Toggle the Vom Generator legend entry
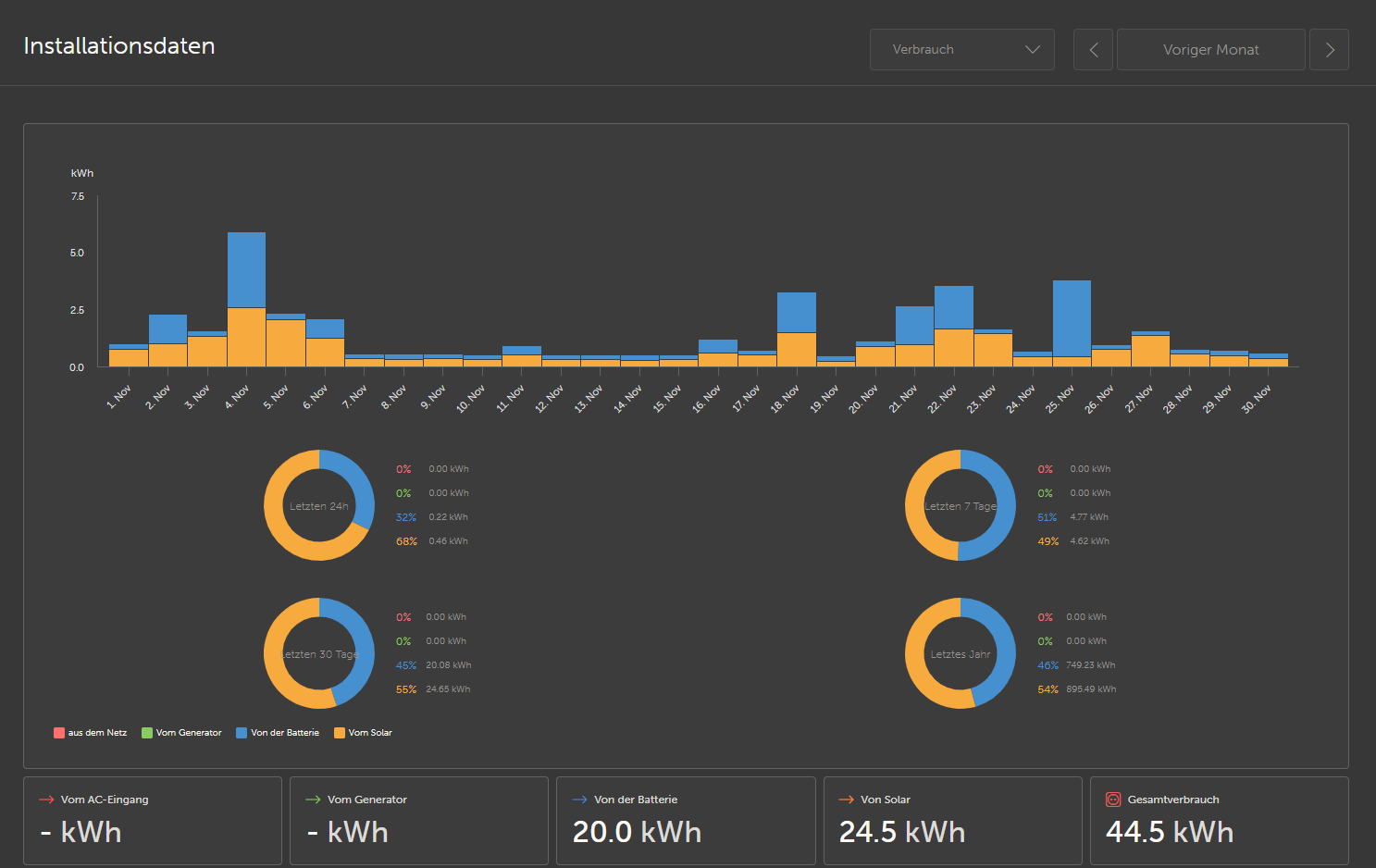Viewport: 1376px width, 868px height. 181,733
